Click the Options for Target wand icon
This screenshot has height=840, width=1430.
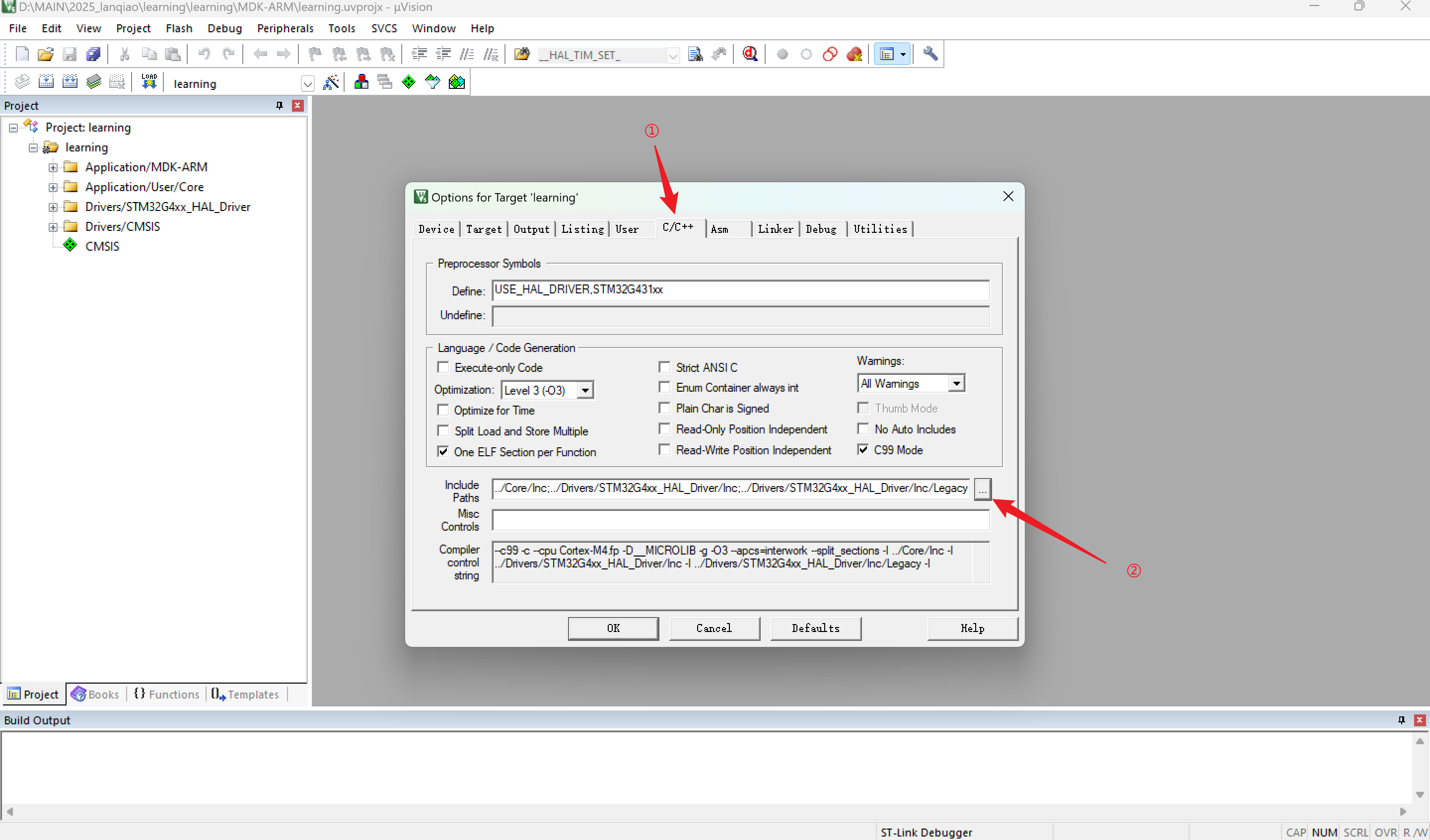331,82
